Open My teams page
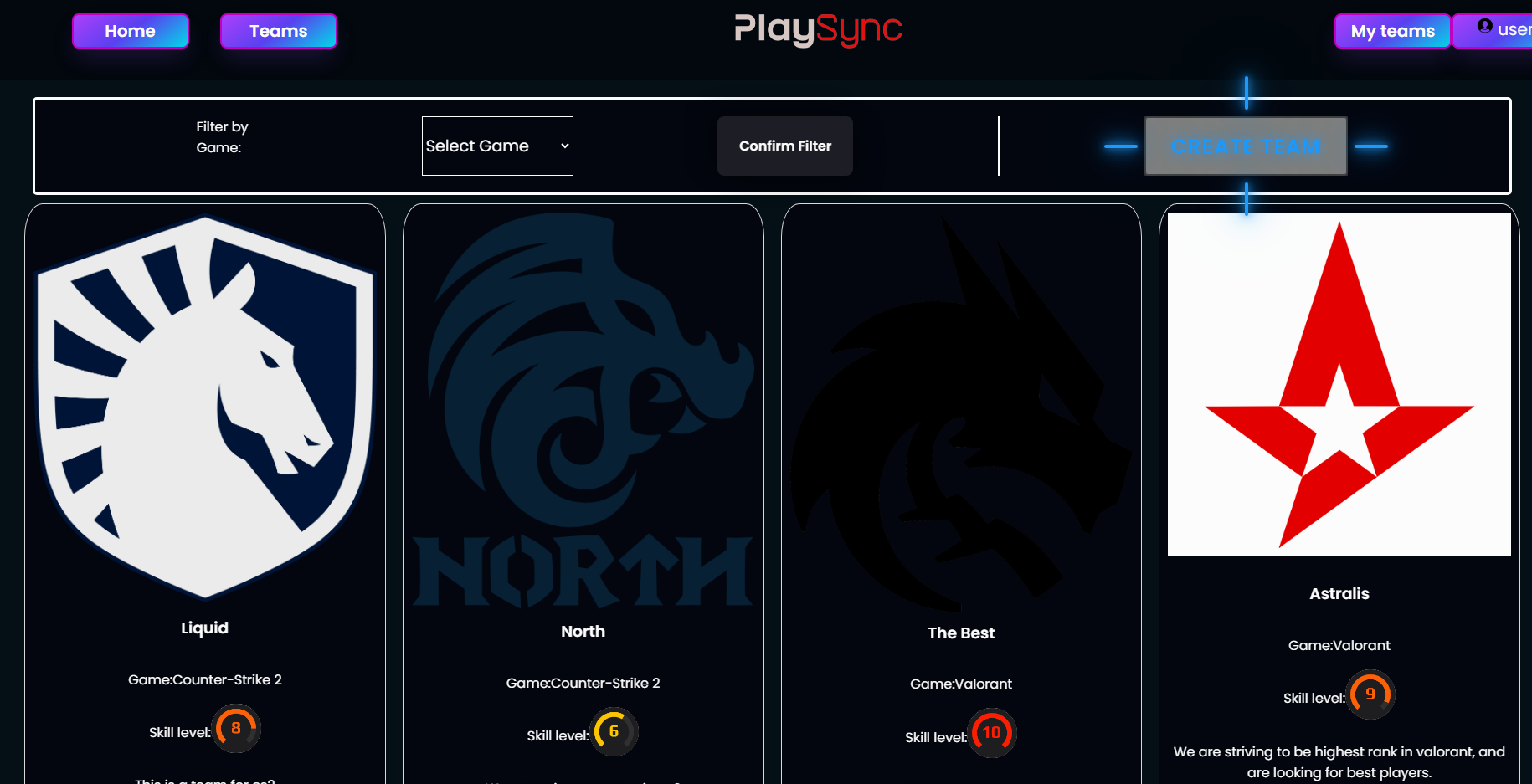This screenshot has width=1532, height=784. [1392, 31]
